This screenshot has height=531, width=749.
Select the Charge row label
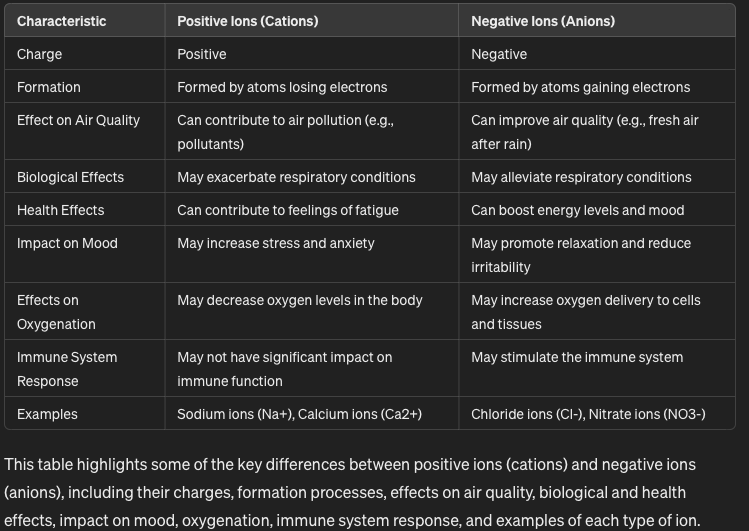point(40,54)
